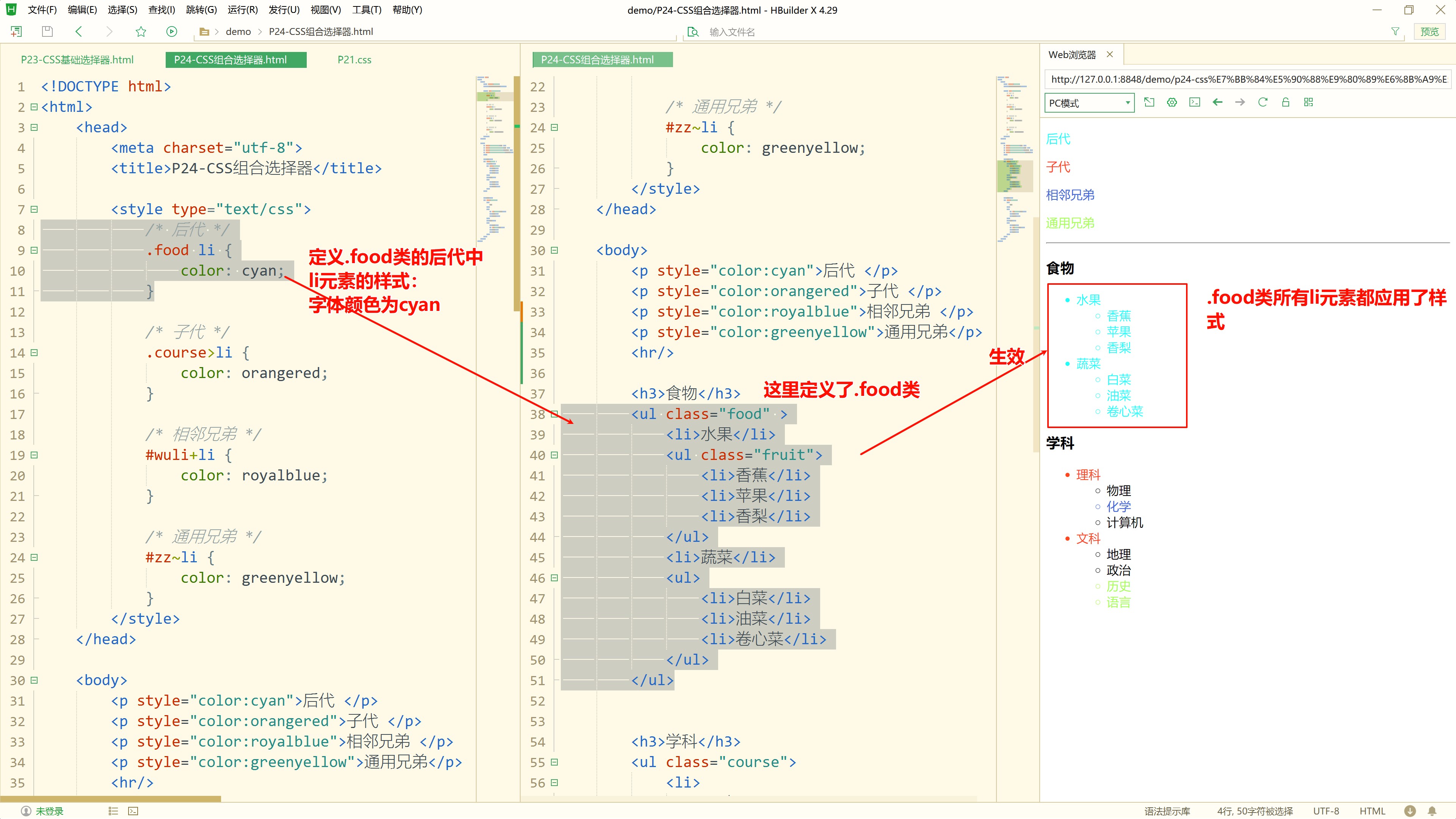Open the 帮助(Y) menu
This screenshot has width=1456, height=819.
coord(408,9)
